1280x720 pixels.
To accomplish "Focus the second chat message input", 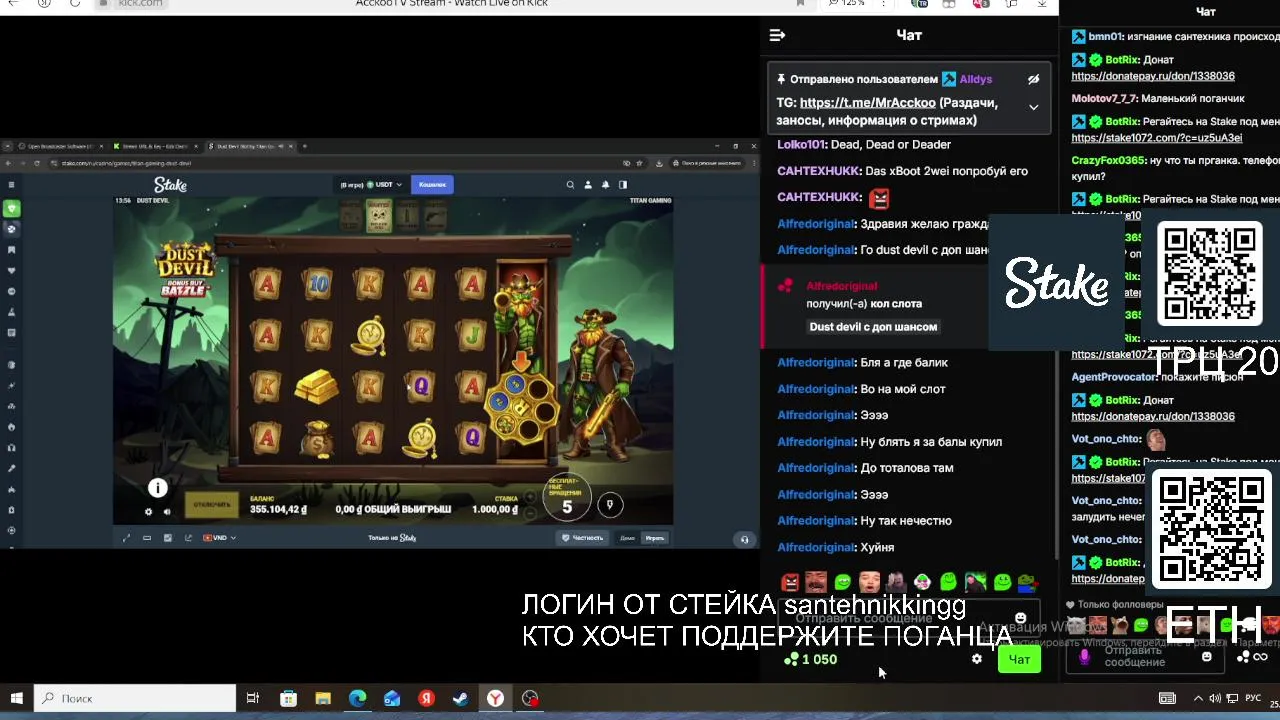I will 1145,656.
